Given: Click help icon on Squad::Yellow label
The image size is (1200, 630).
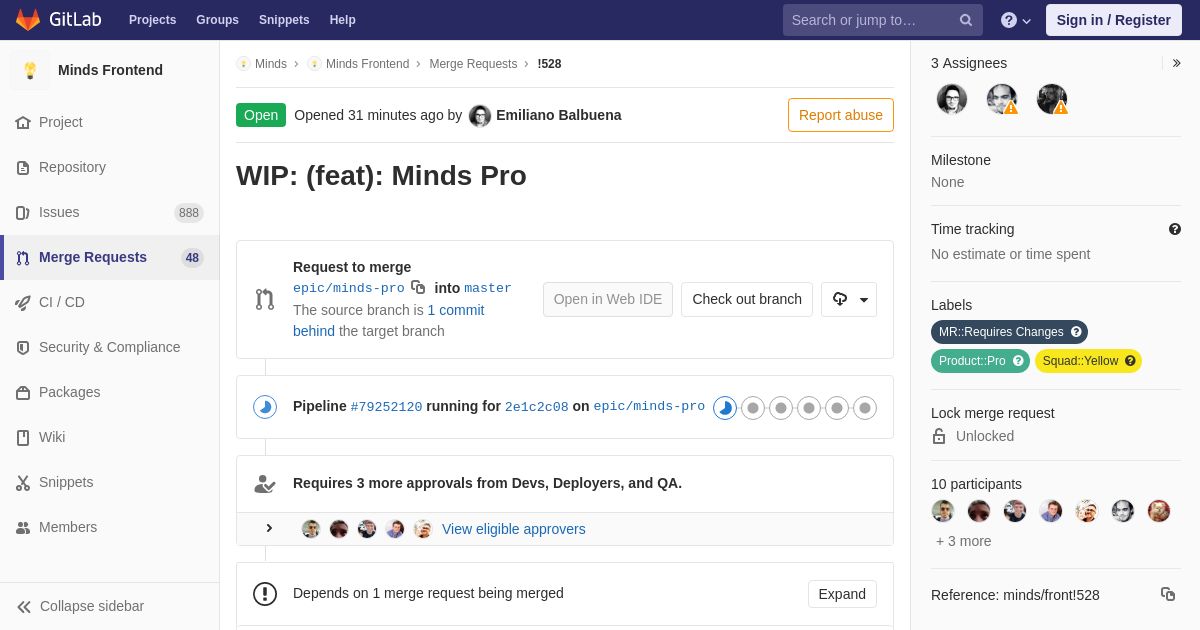Looking at the screenshot, I should coord(1130,361).
